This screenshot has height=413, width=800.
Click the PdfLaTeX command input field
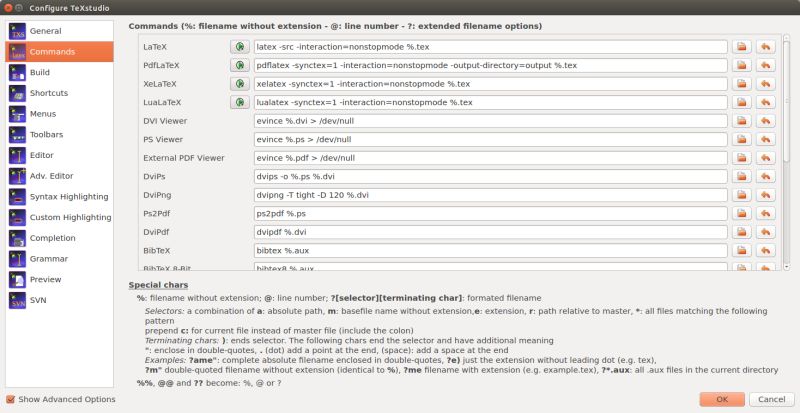point(491,65)
